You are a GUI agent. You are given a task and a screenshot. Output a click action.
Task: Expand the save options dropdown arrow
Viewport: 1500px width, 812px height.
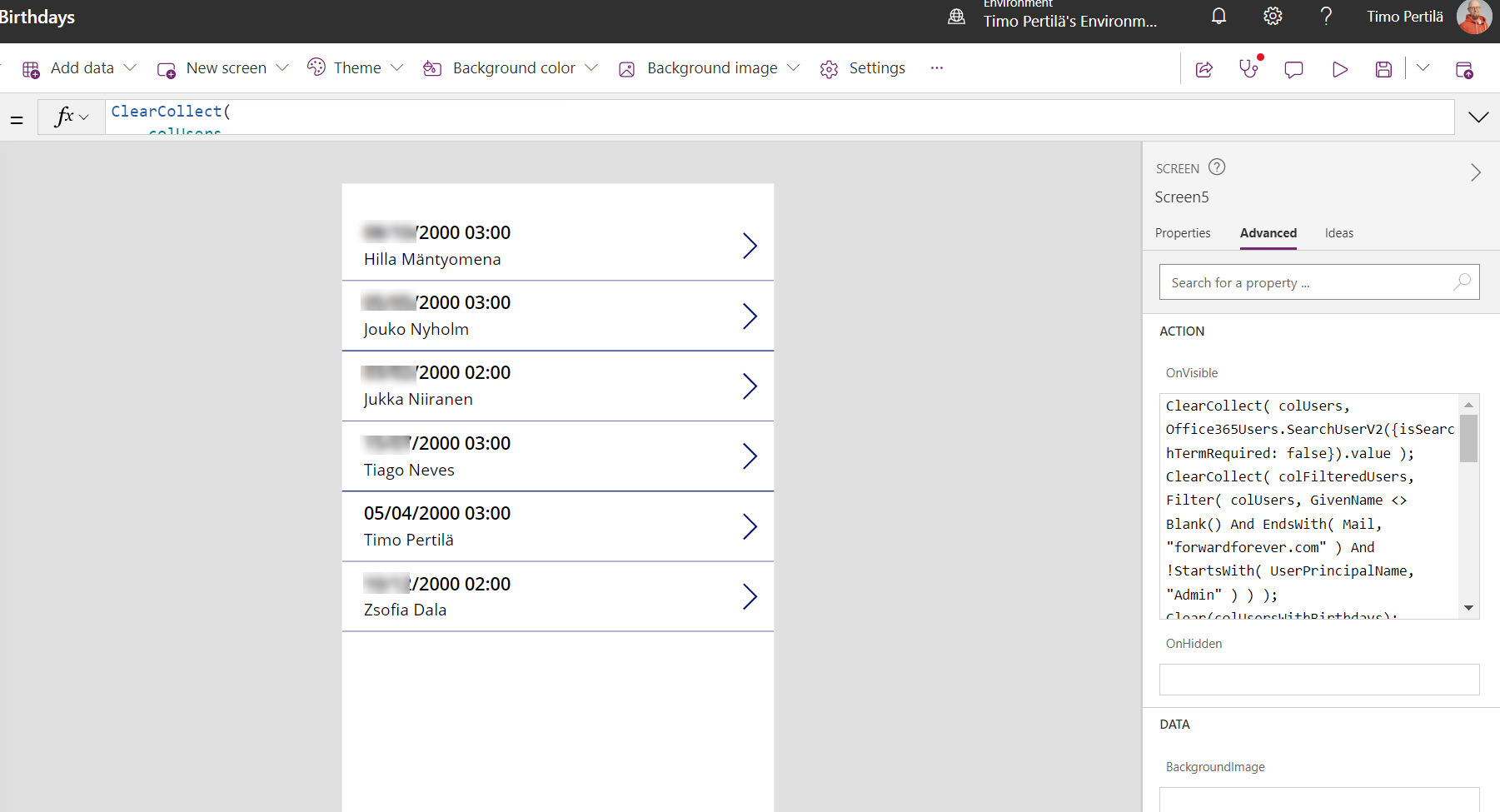click(1423, 68)
